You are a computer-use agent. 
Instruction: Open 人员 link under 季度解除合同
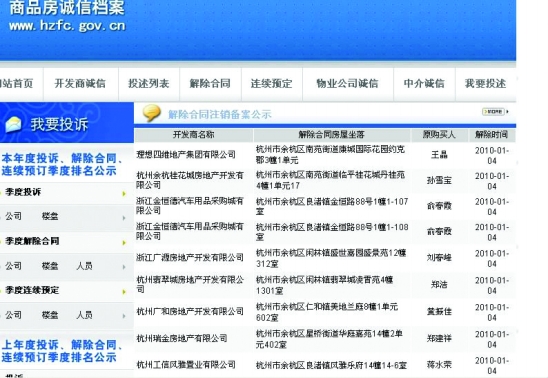pyautogui.click(x=84, y=266)
